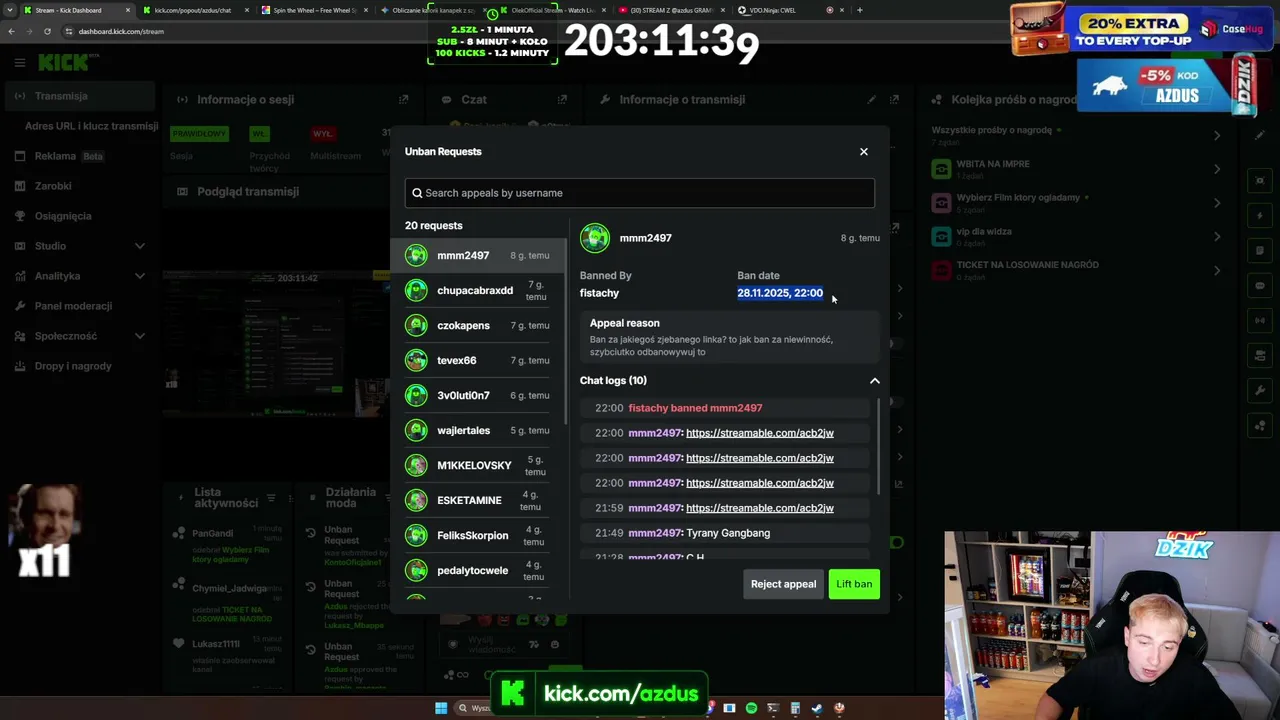1280x720 pixels.
Task: Select the tevex66 unban request
Action: (x=478, y=360)
